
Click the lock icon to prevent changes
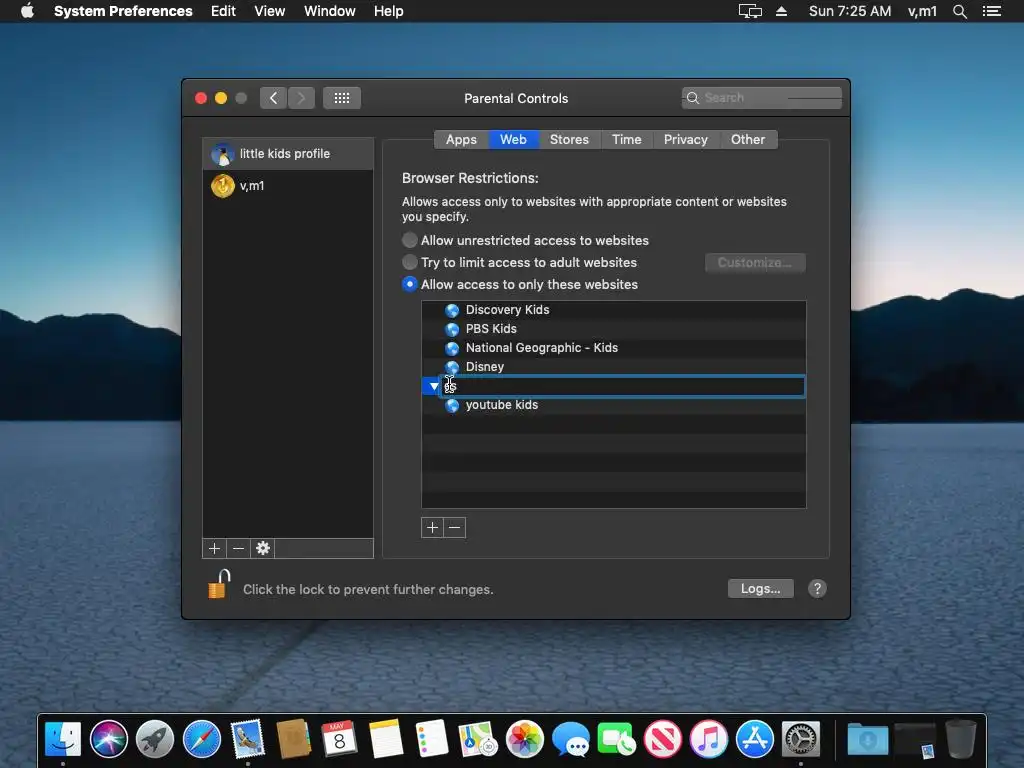coord(219,584)
